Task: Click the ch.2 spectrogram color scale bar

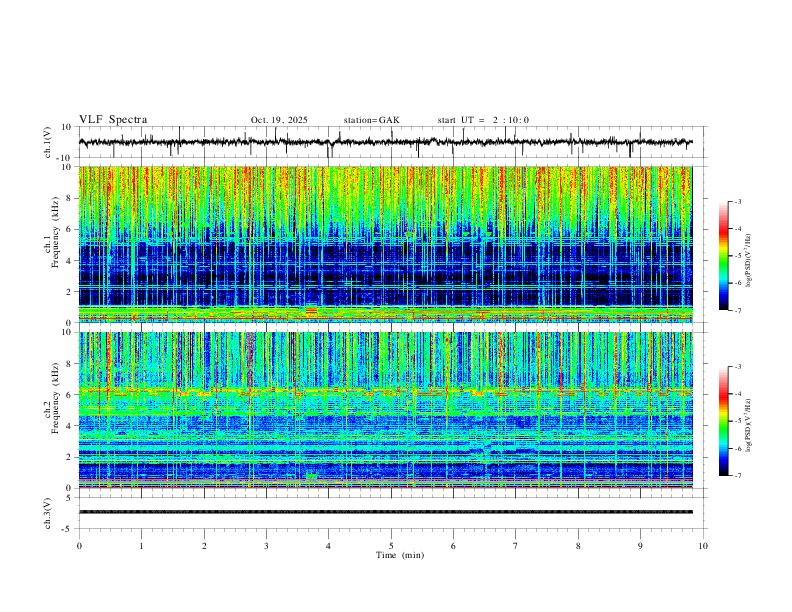Action: (x=723, y=421)
